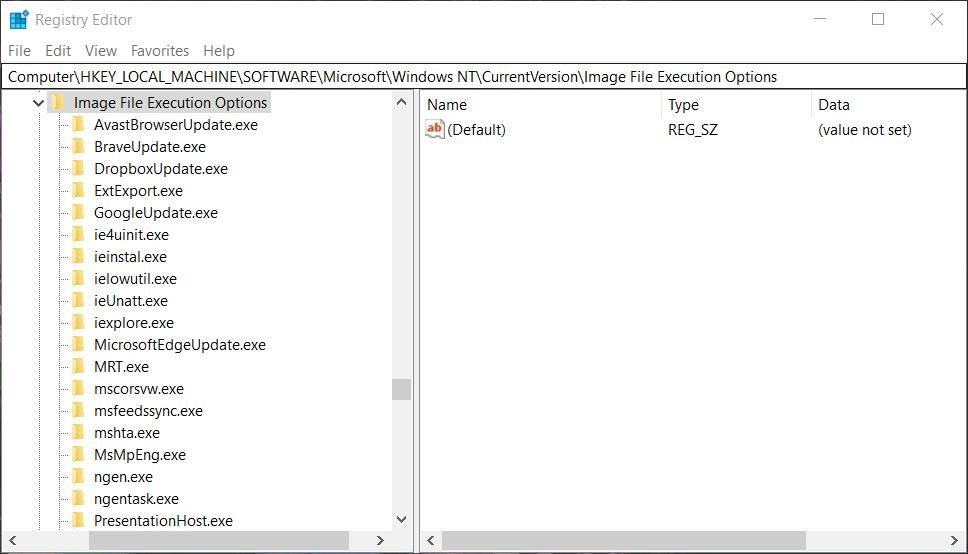
Task: Click the tree pane's scroll down arrow
Action: pos(401,519)
